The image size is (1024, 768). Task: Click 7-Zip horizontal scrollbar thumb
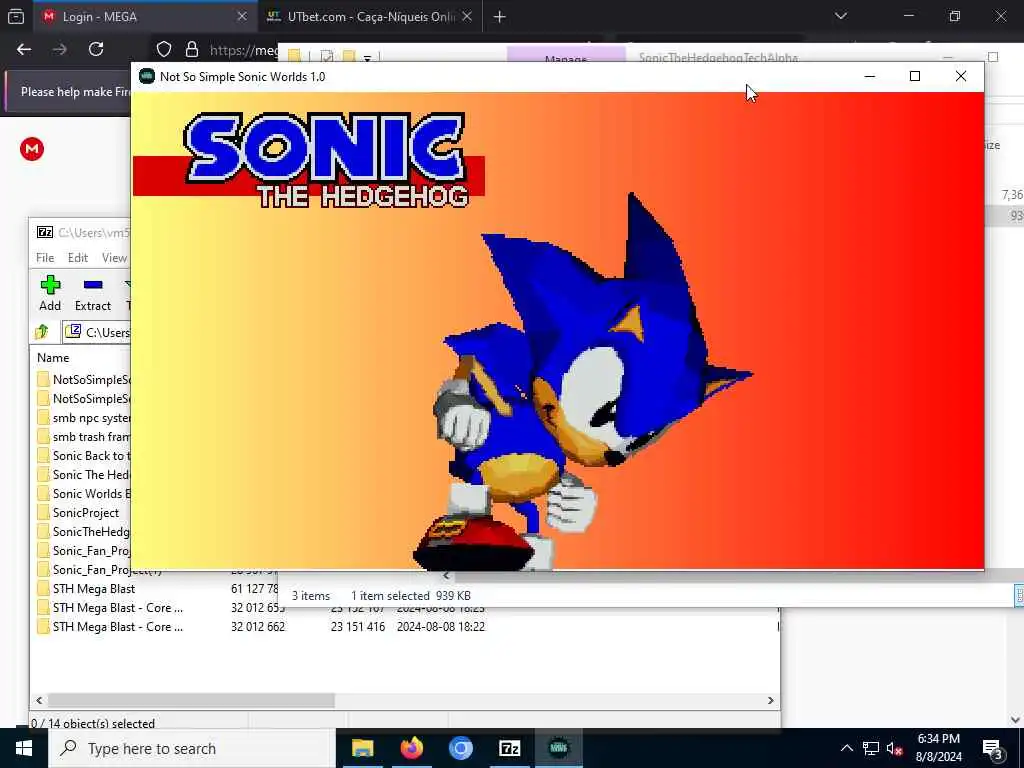191,700
